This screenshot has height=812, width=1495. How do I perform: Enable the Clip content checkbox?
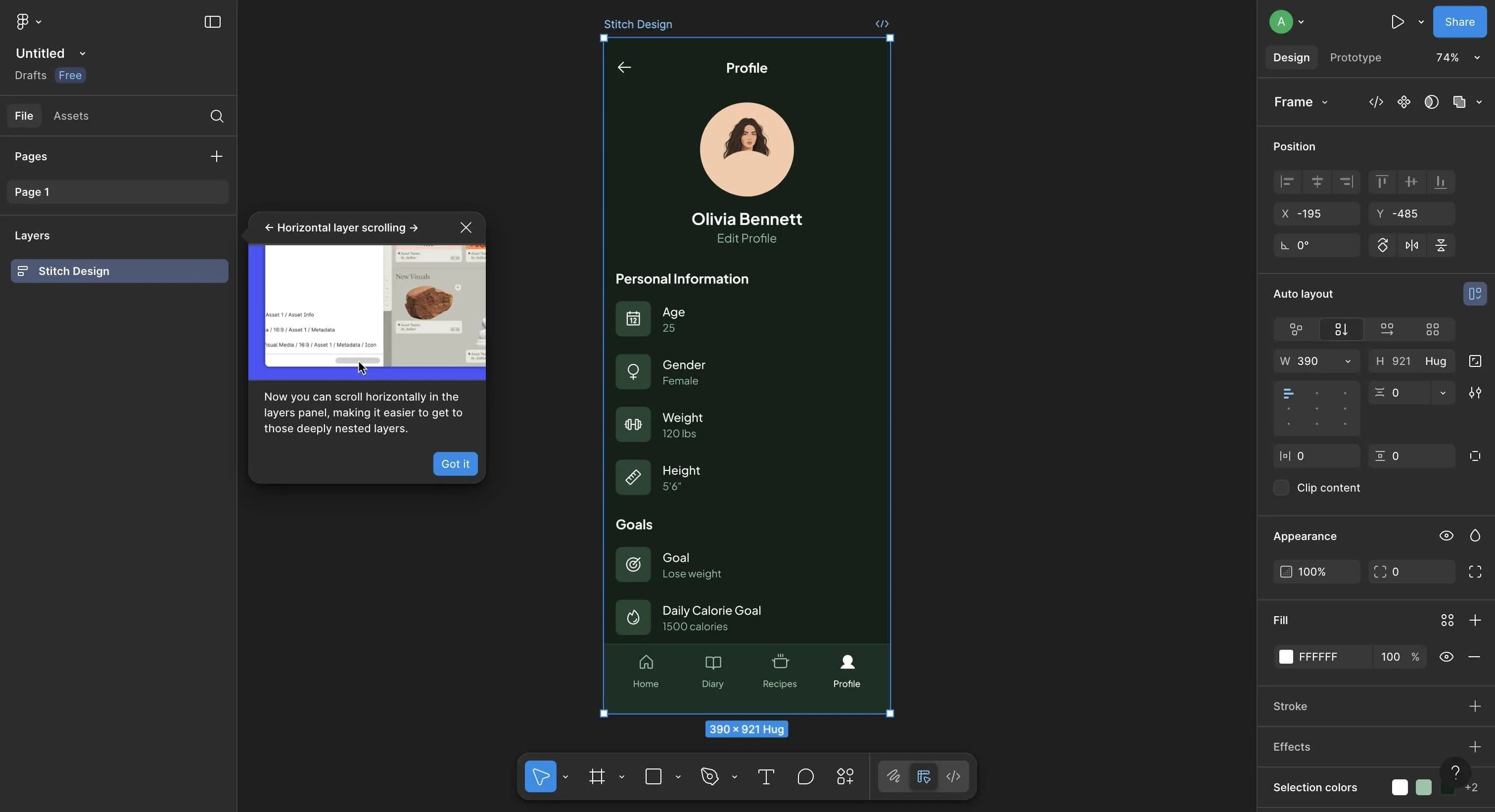tap(1281, 488)
